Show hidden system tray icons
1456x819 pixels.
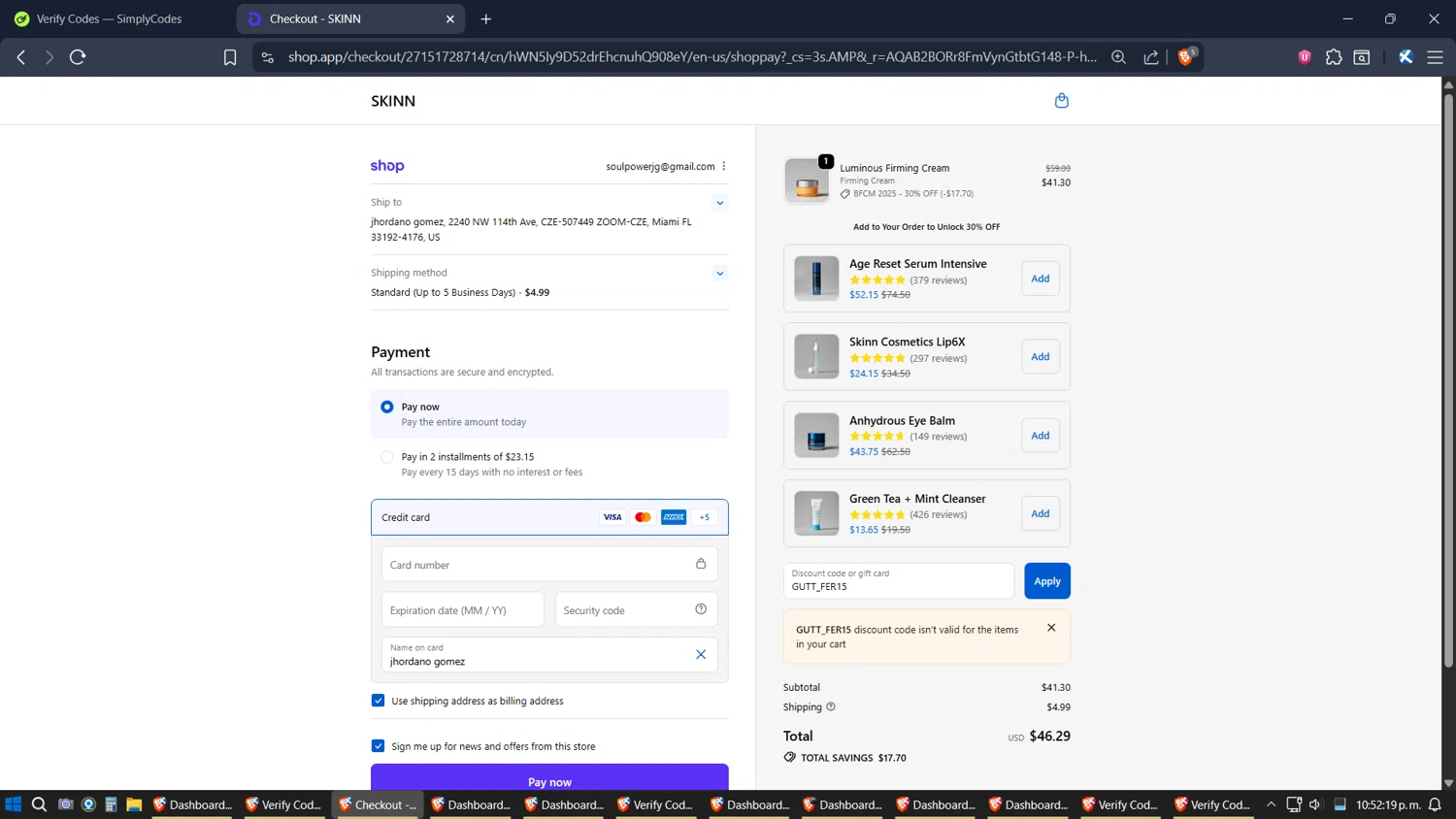[1271, 804]
